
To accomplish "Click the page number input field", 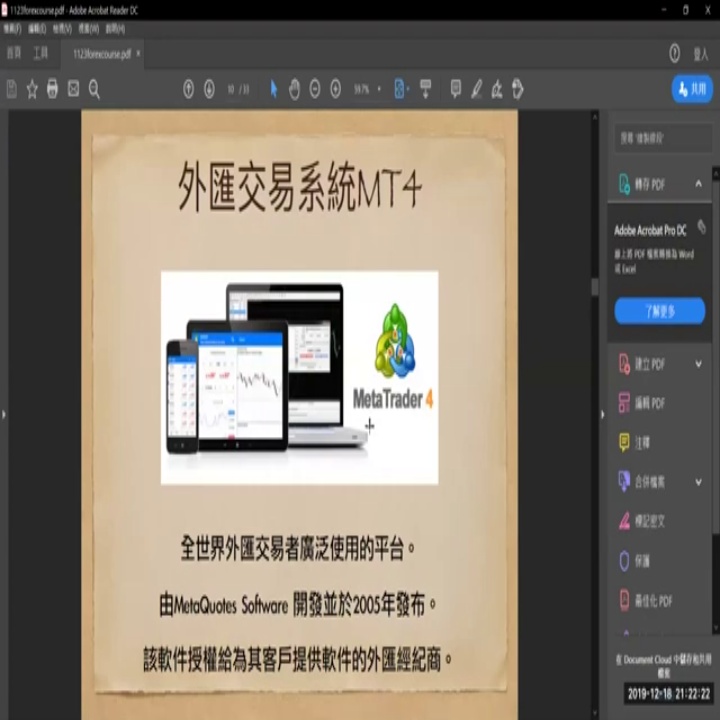I will (231, 89).
